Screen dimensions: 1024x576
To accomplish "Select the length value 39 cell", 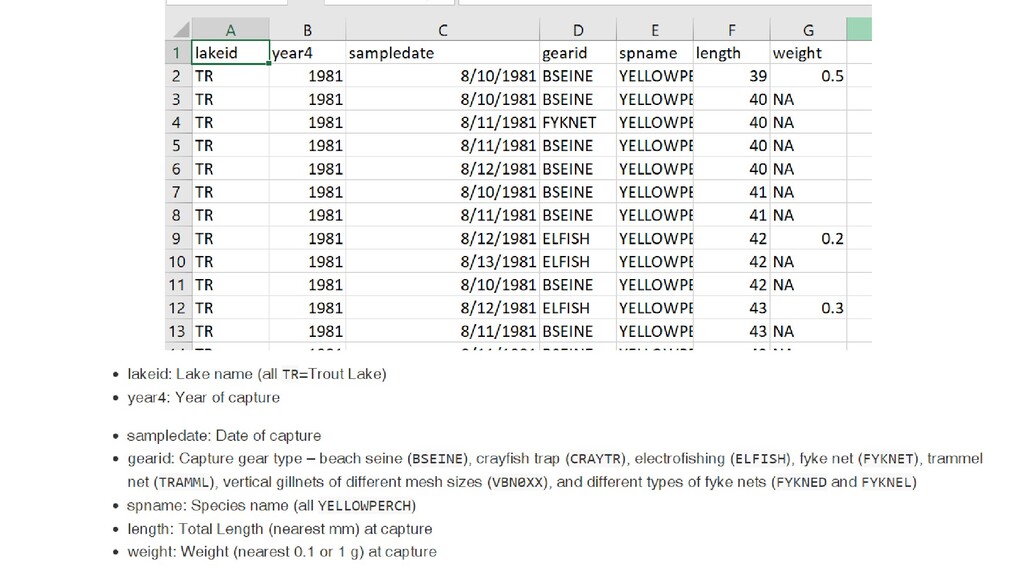I will click(731, 76).
